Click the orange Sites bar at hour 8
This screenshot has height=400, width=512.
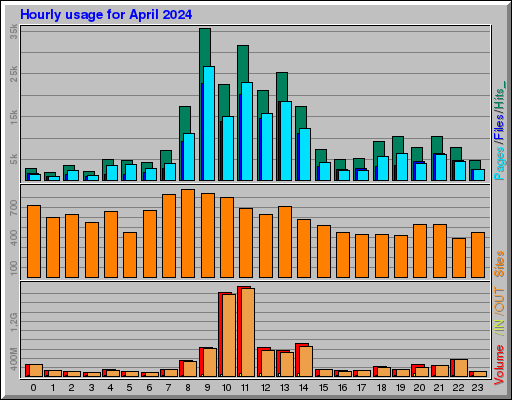(x=188, y=233)
